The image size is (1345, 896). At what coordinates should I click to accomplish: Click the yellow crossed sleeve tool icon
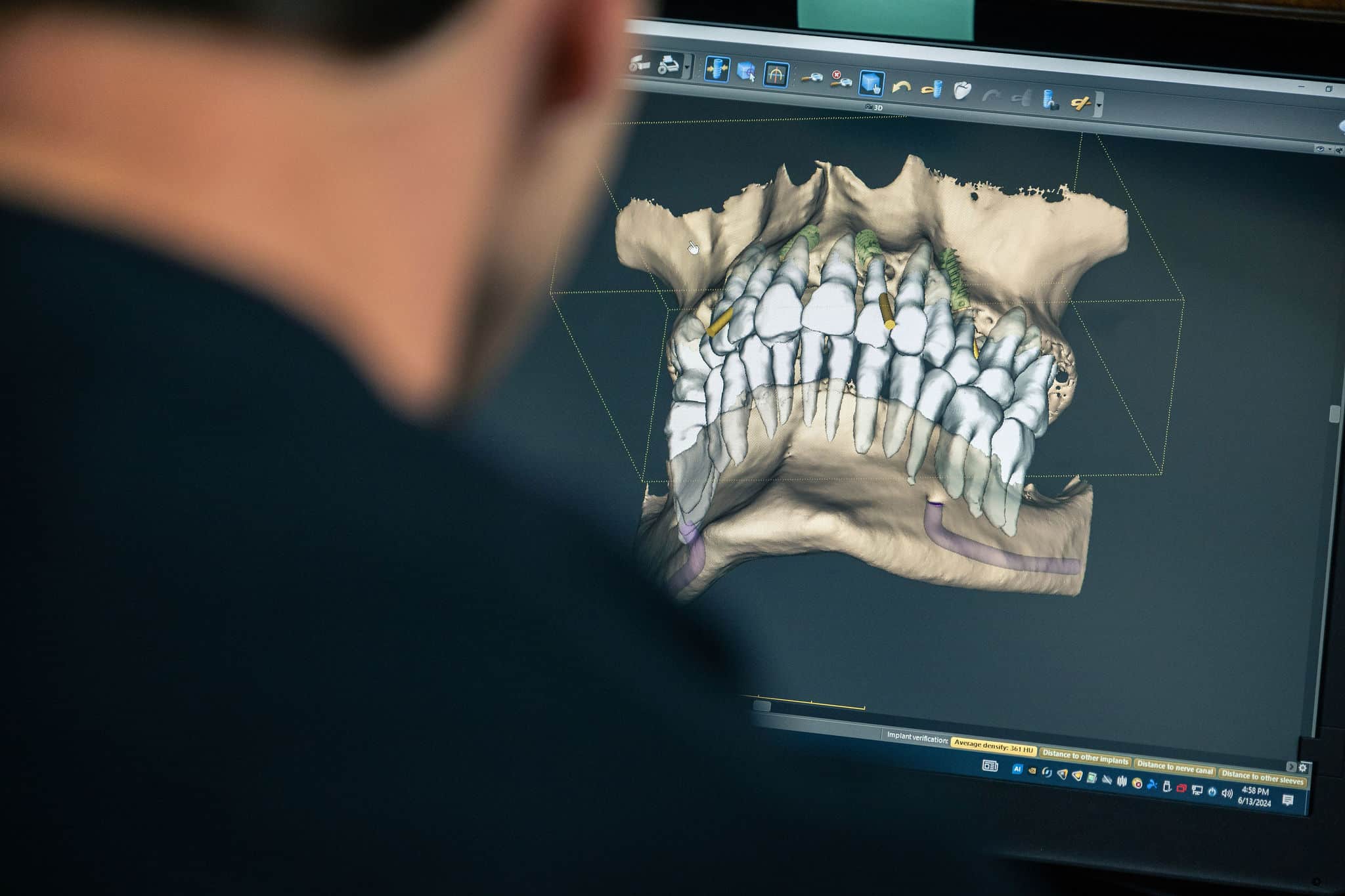tap(1080, 102)
